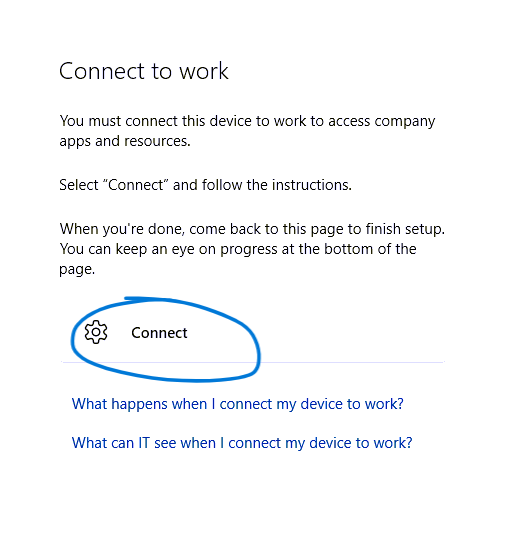Click 'apps and resources.' text line
The image size is (522, 548).
click(125, 141)
